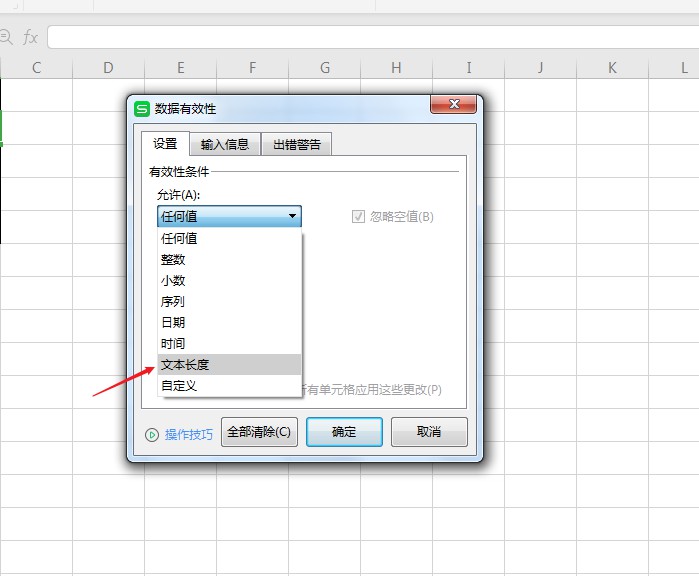This screenshot has width=699, height=576.
Task: Select 文本长度 in the allow list
Action: (x=230, y=364)
